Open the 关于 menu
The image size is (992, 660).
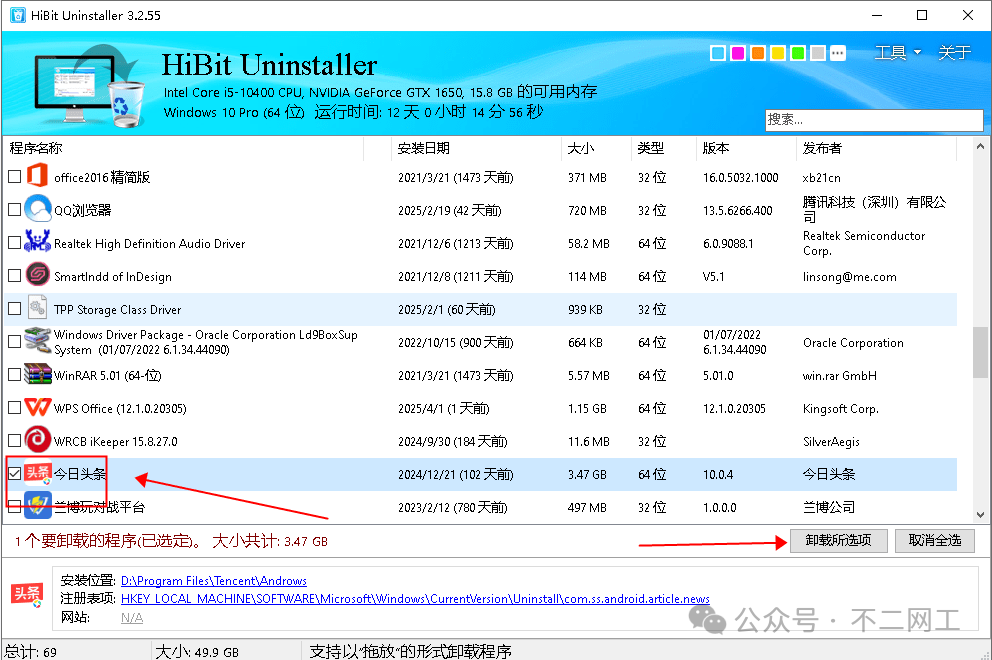pyautogui.click(x=954, y=53)
